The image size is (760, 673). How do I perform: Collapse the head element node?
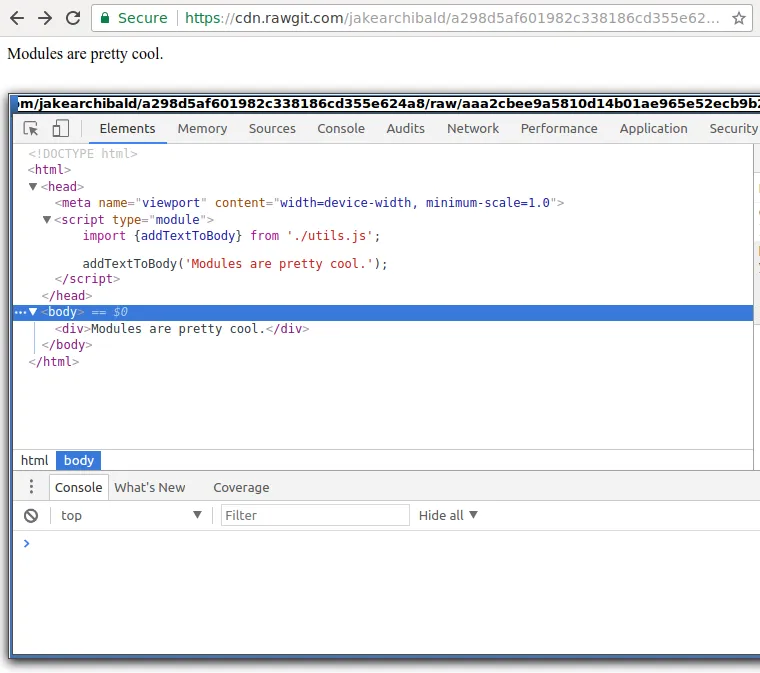click(33, 187)
